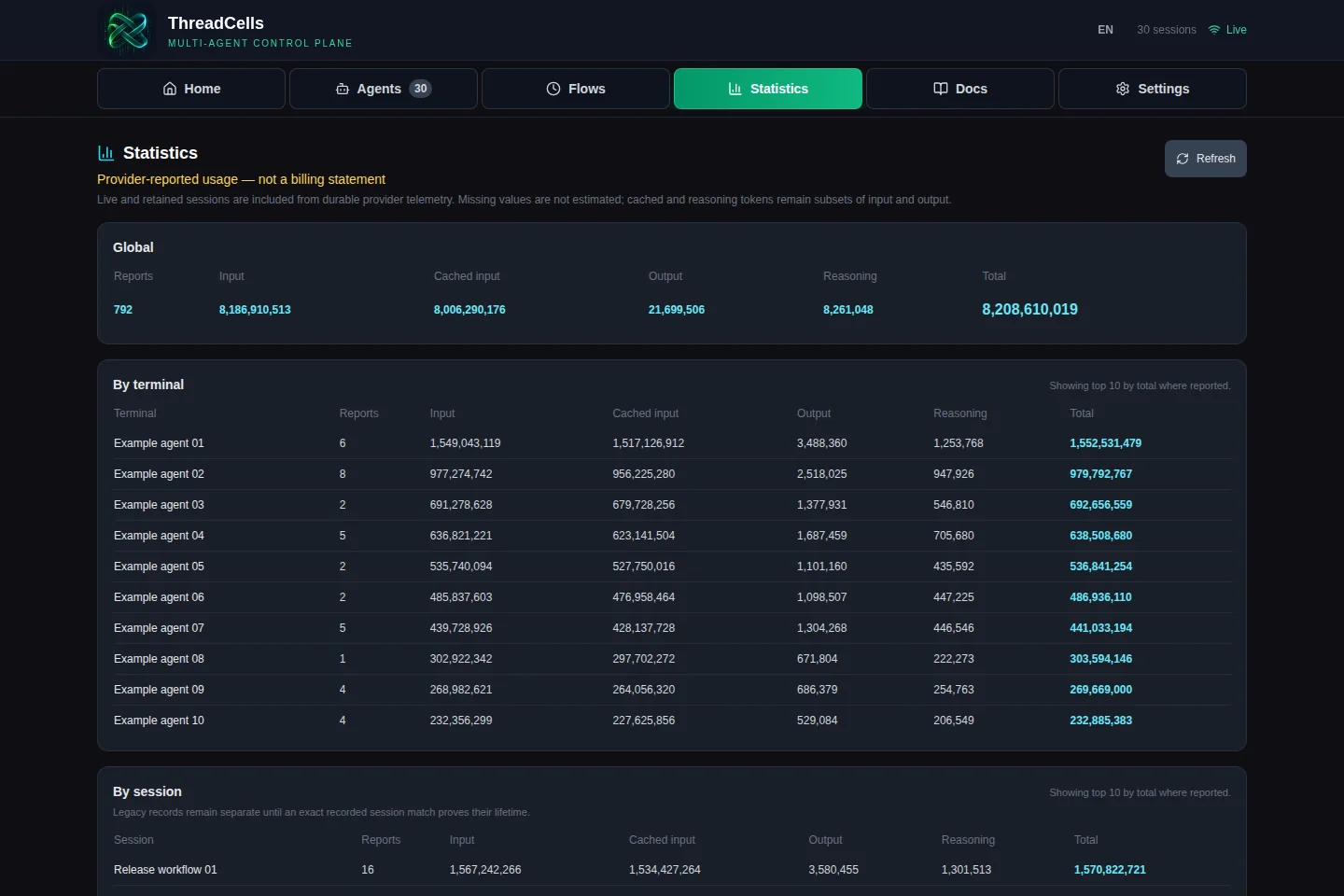
Task: Click the Settings tab gear icon
Action: click(1123, 89)
